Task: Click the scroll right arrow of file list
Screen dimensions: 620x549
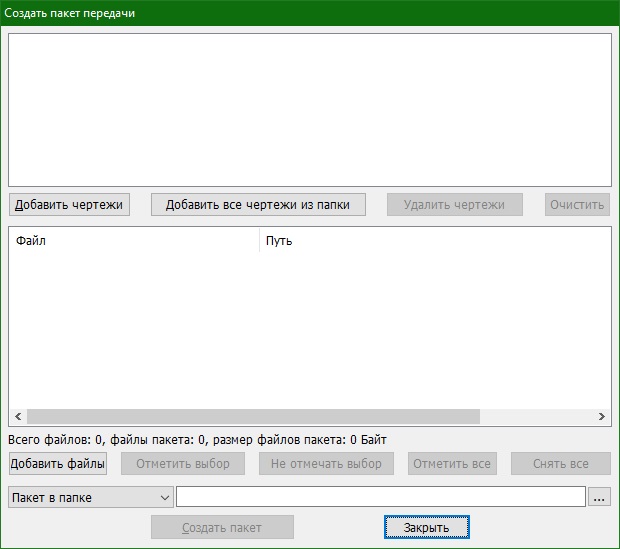Action: pos(602,416)
